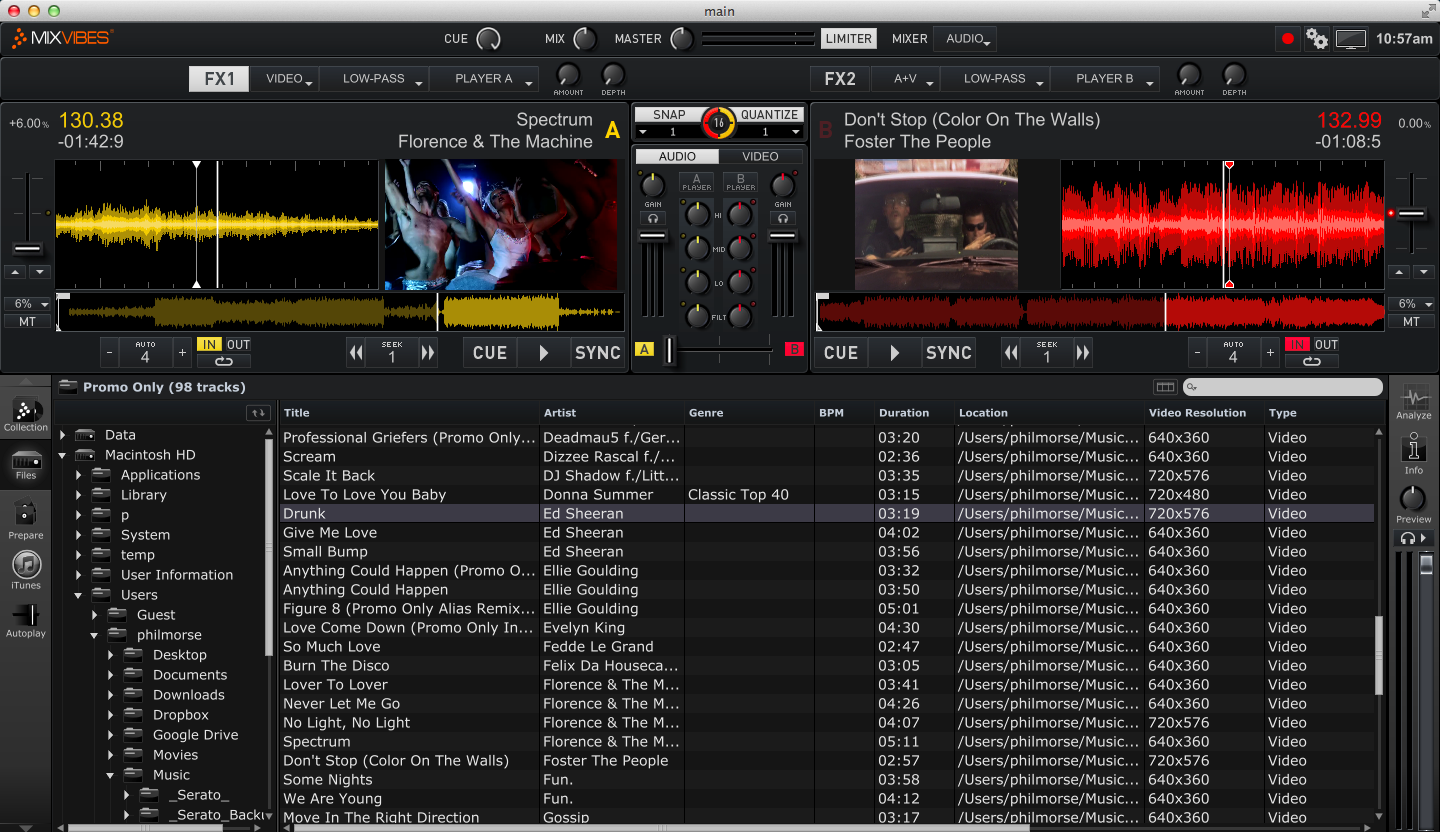Play deck B
The image size is (1440, 832).
pos(894,352)
